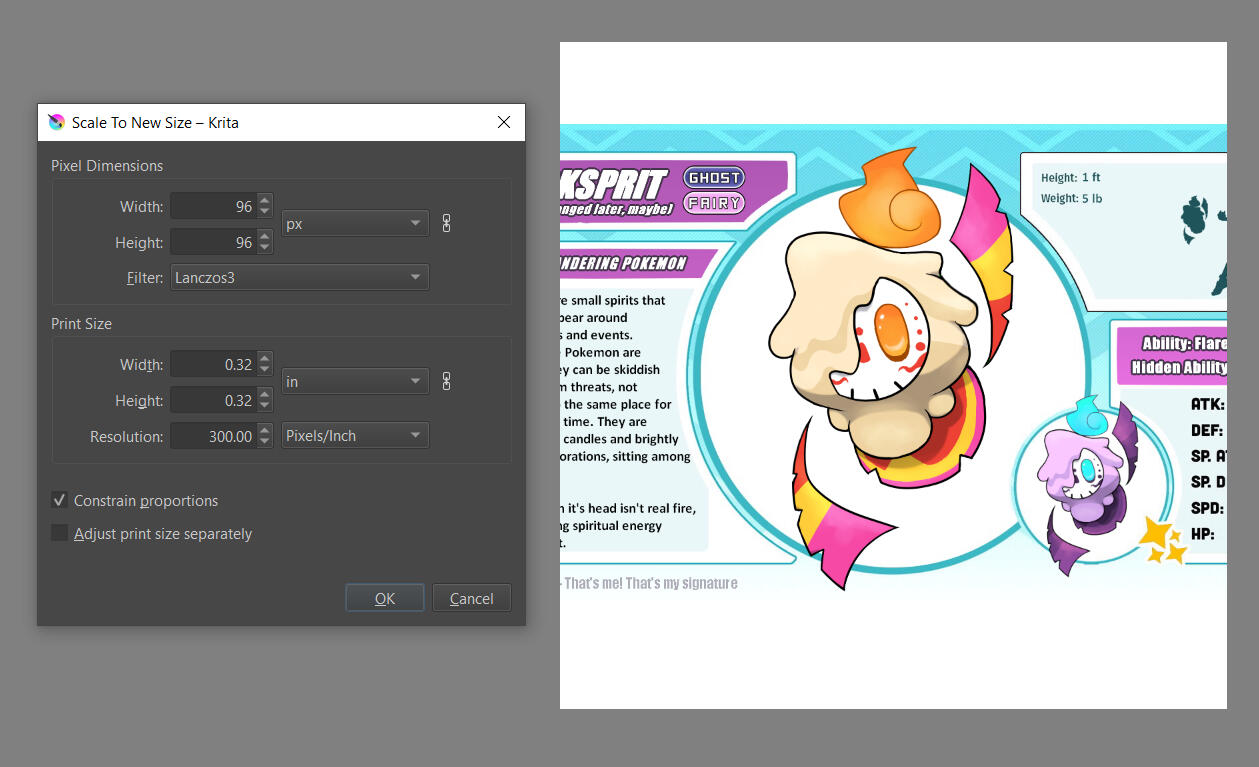This screenshot has width=1259, height=767.
Task: Click the 'HP:' stat label in artwork
Action: (x=1203, y=534)
